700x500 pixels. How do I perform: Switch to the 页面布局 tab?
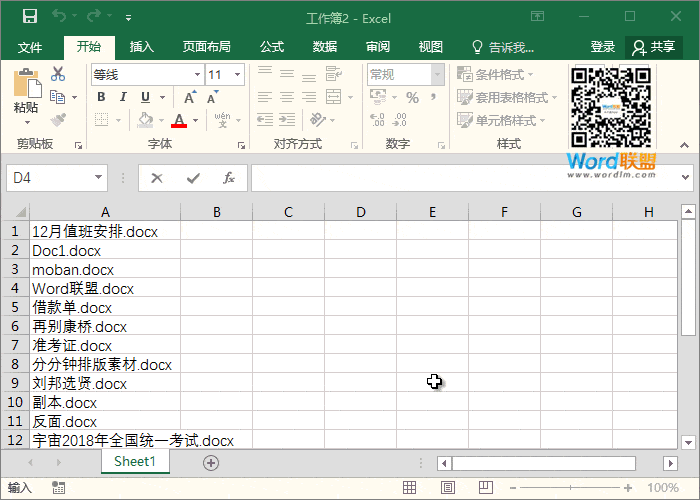[x=206, y=46]
